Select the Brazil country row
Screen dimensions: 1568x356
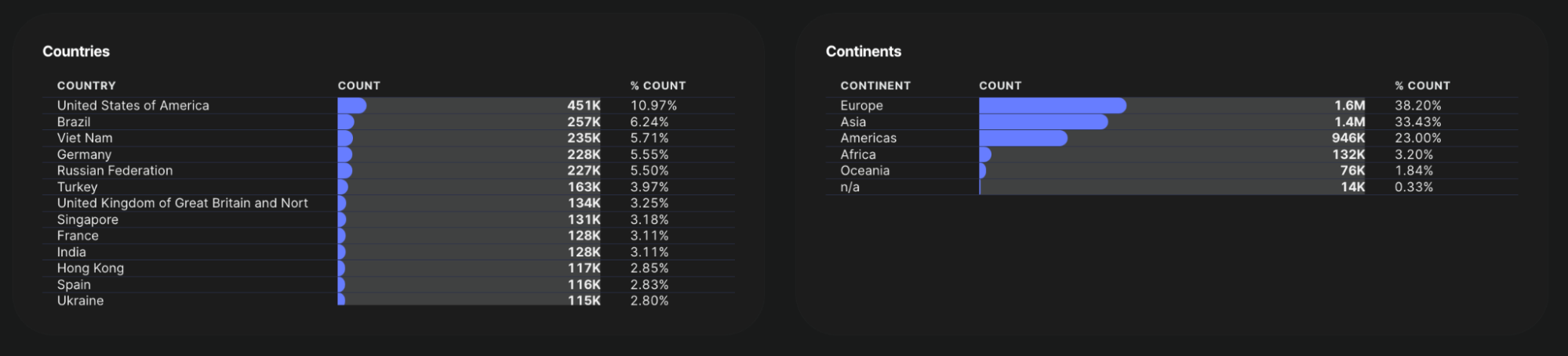388,122
